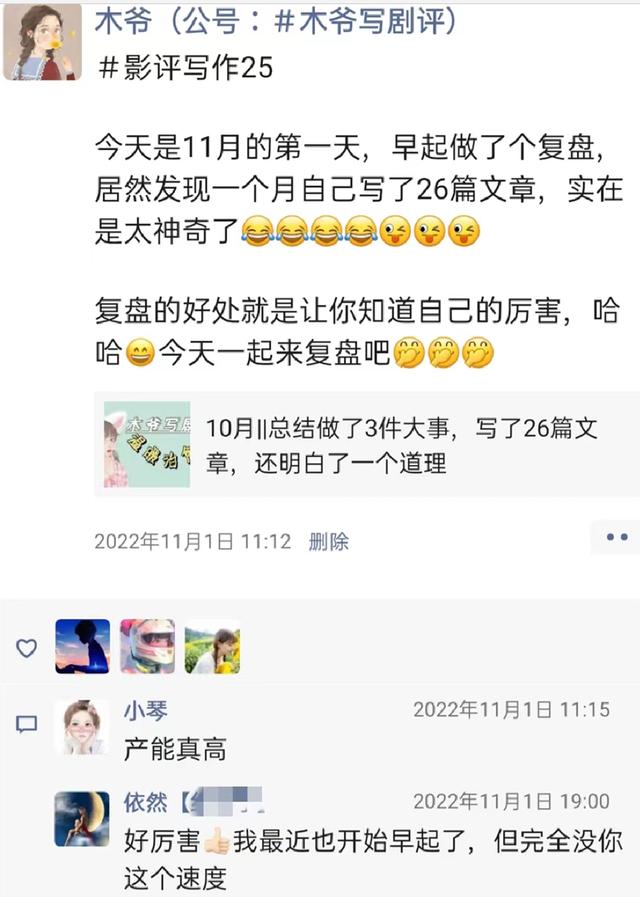640x897 pixels.
Task: Tap the post body text about 复盘
Action: (x=357, y=250)
